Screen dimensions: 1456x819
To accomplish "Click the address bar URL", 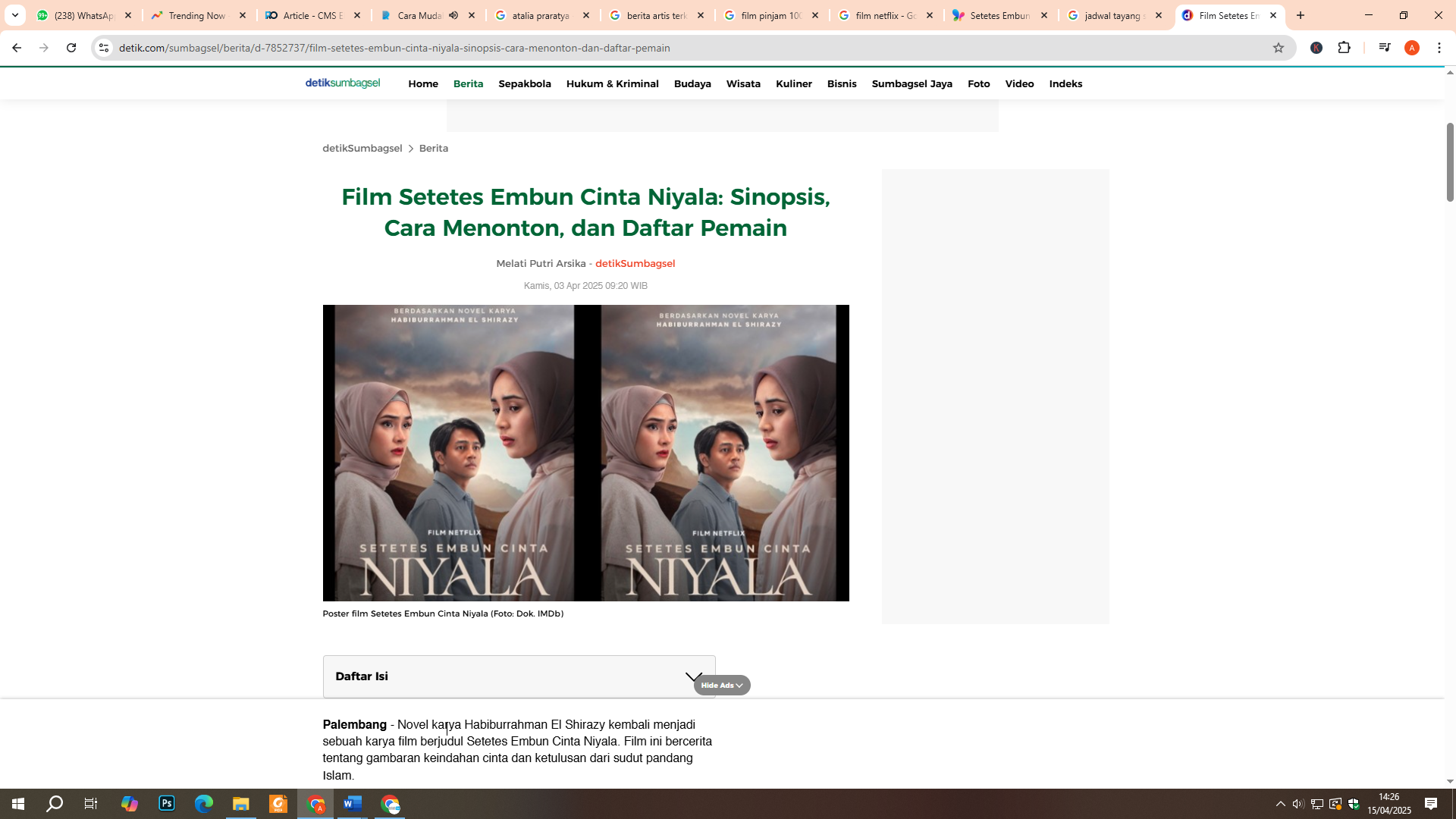I will pos(394,48).
